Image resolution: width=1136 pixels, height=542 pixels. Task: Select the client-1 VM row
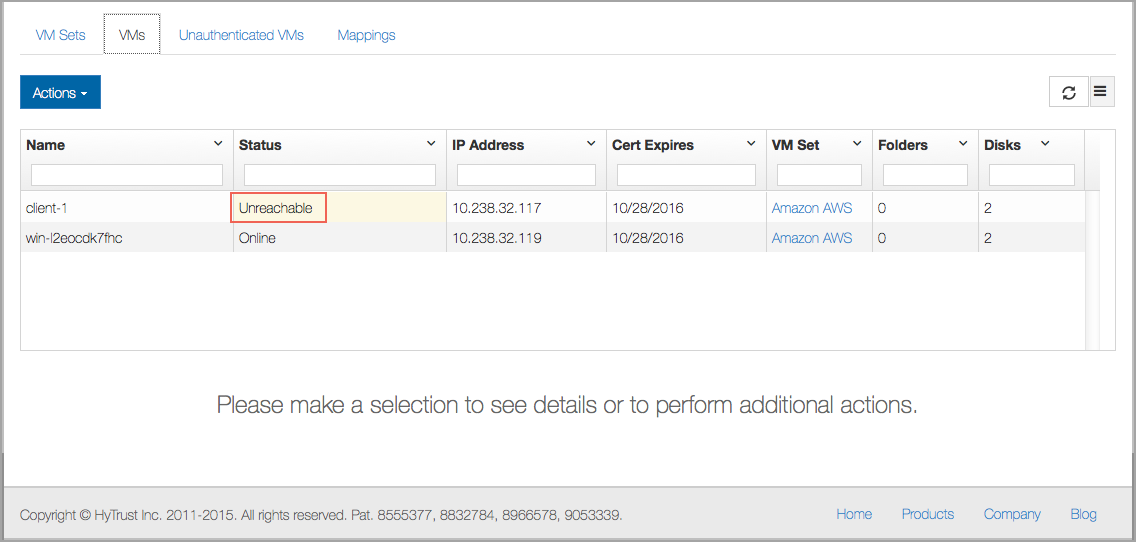click(x=553, y=208)
